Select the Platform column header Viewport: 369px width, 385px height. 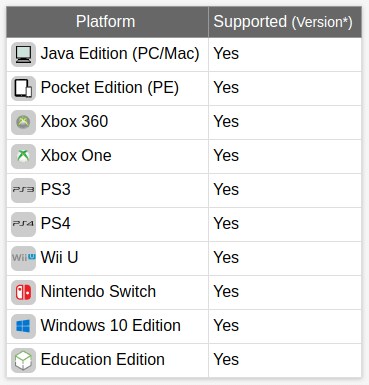coord(107,22)
